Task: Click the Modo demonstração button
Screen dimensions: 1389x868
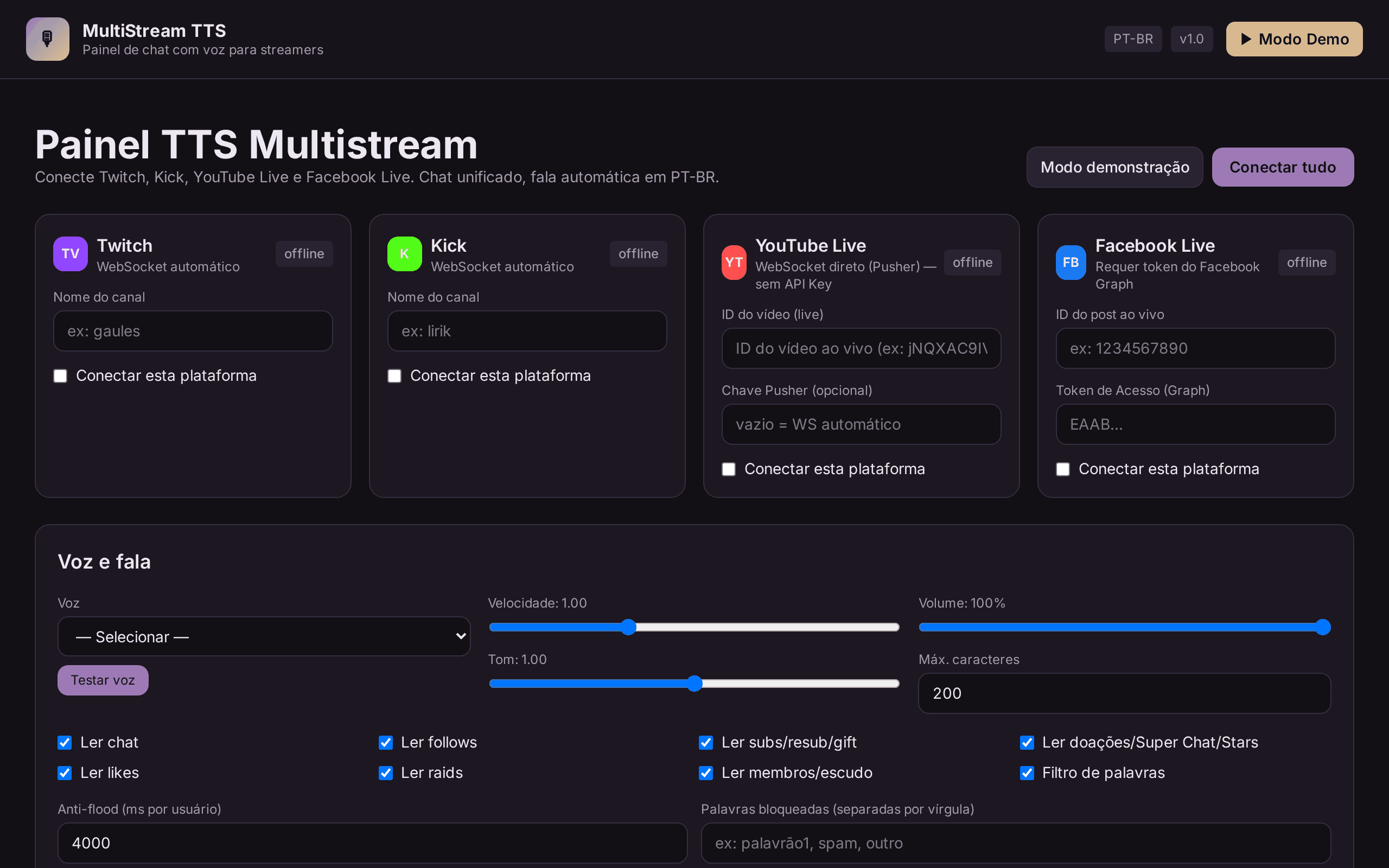Action: click(1114, 167)
